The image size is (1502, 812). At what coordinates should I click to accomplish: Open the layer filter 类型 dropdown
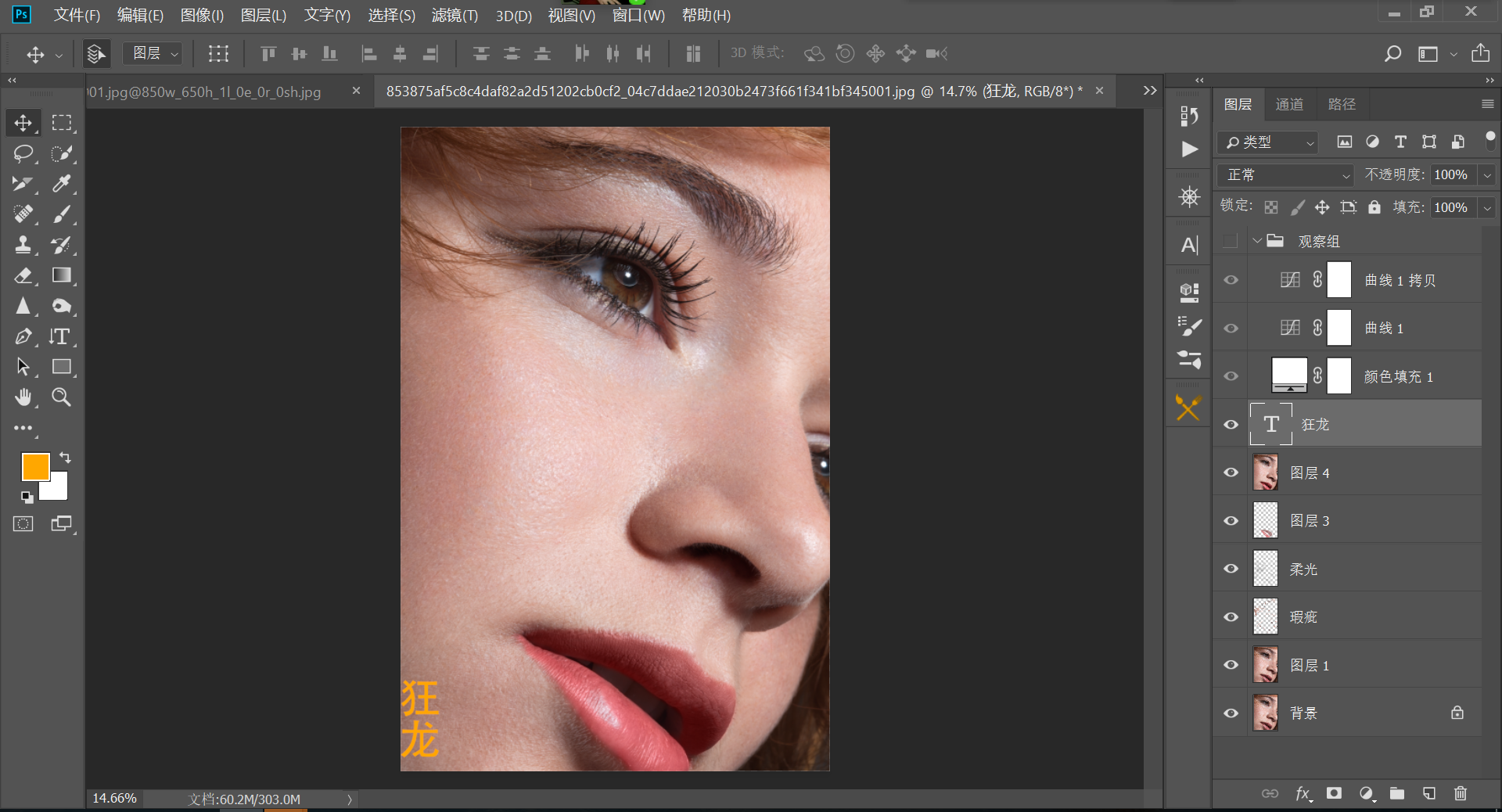1268,142
